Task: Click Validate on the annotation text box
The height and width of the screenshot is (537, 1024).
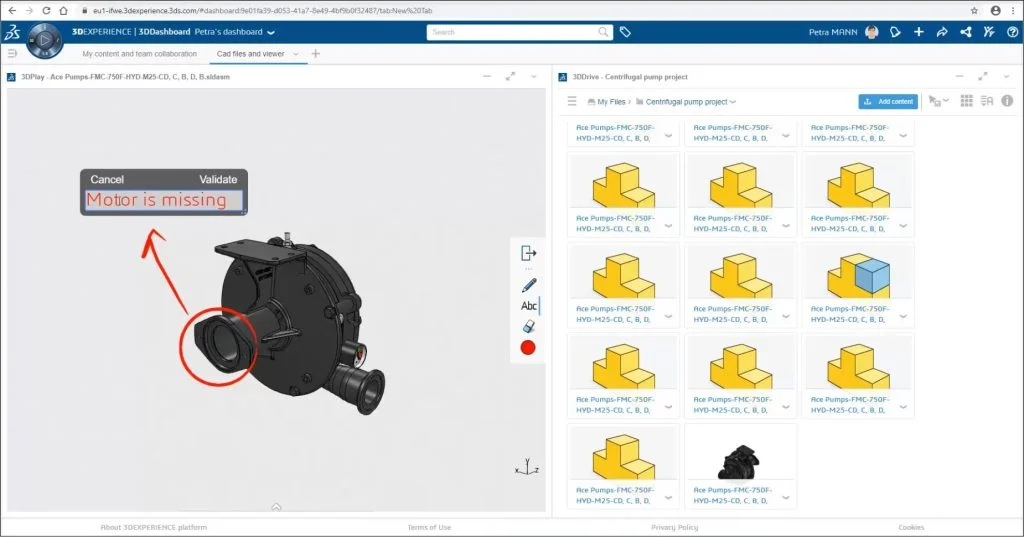Action: [218, 180]
